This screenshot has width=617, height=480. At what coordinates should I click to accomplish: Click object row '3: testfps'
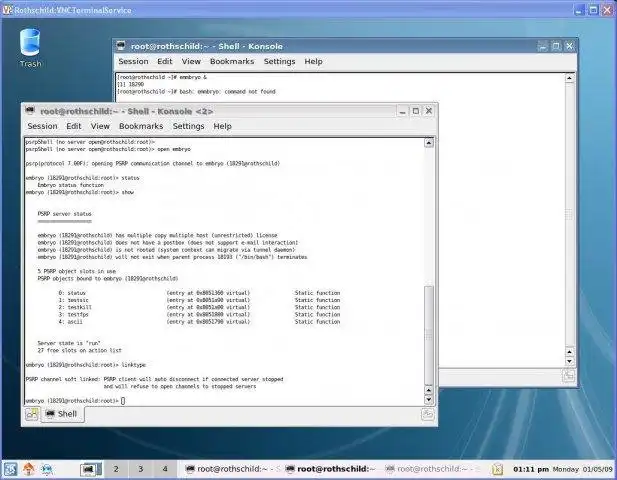[x=199, y=315]
